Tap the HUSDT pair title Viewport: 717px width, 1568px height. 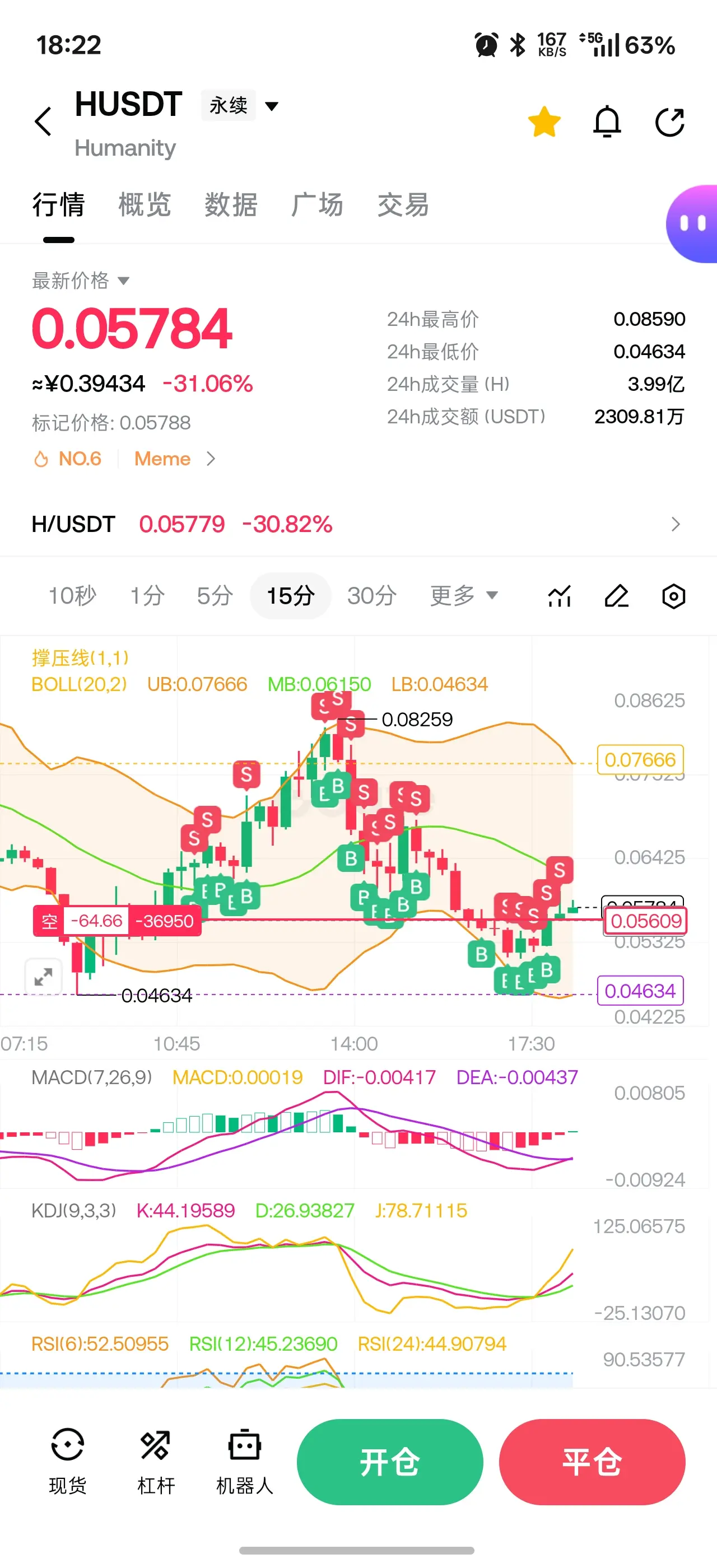[128, 104]
